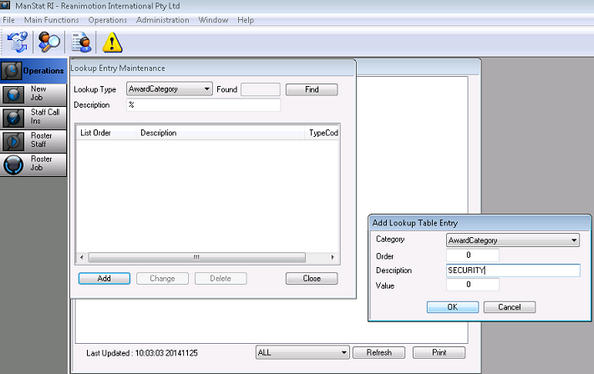Click the ManStat RI title bar app icon
594x374 pixels.
[5, 5]
